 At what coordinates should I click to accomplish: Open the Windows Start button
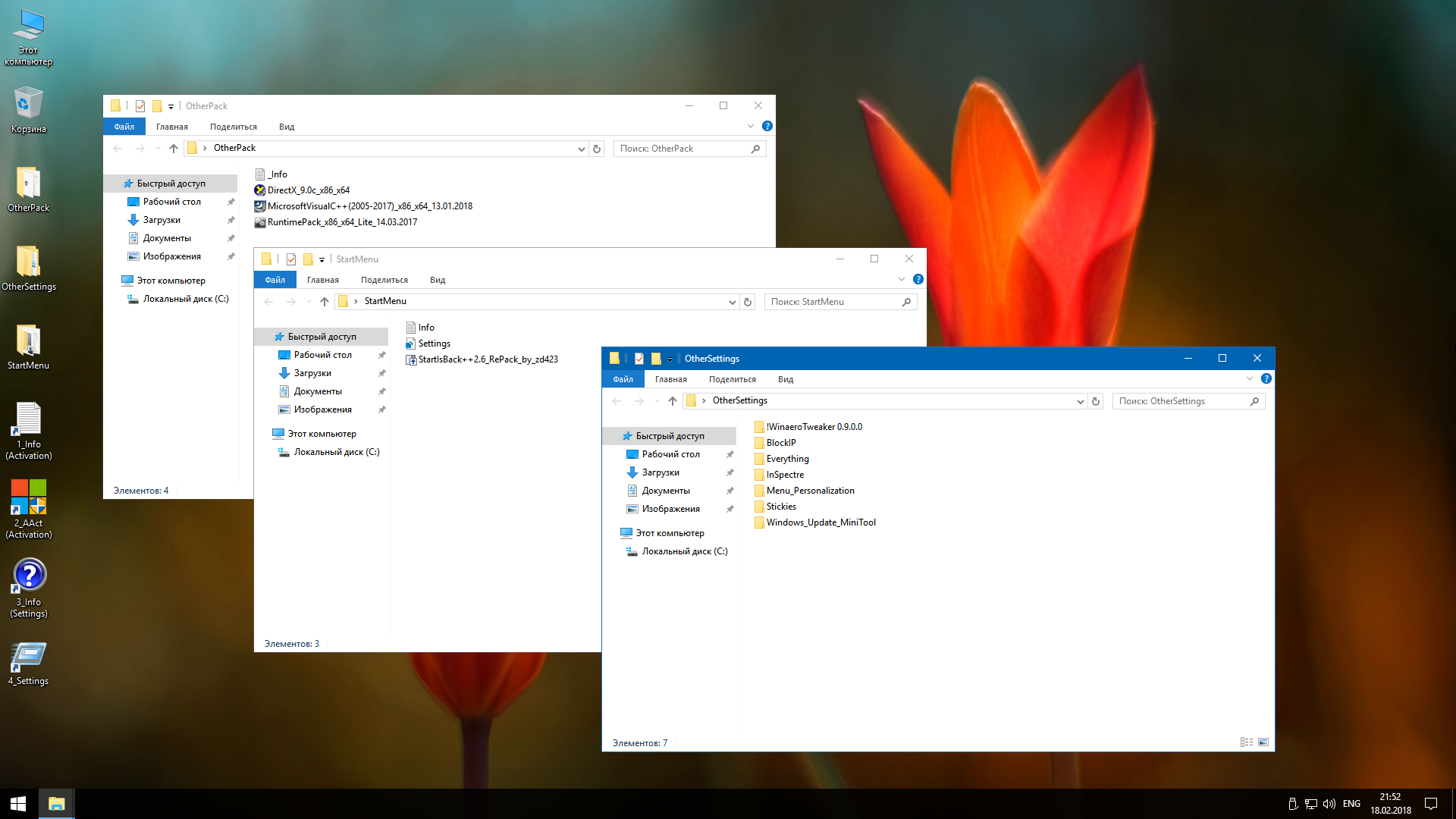click(18, 803)
